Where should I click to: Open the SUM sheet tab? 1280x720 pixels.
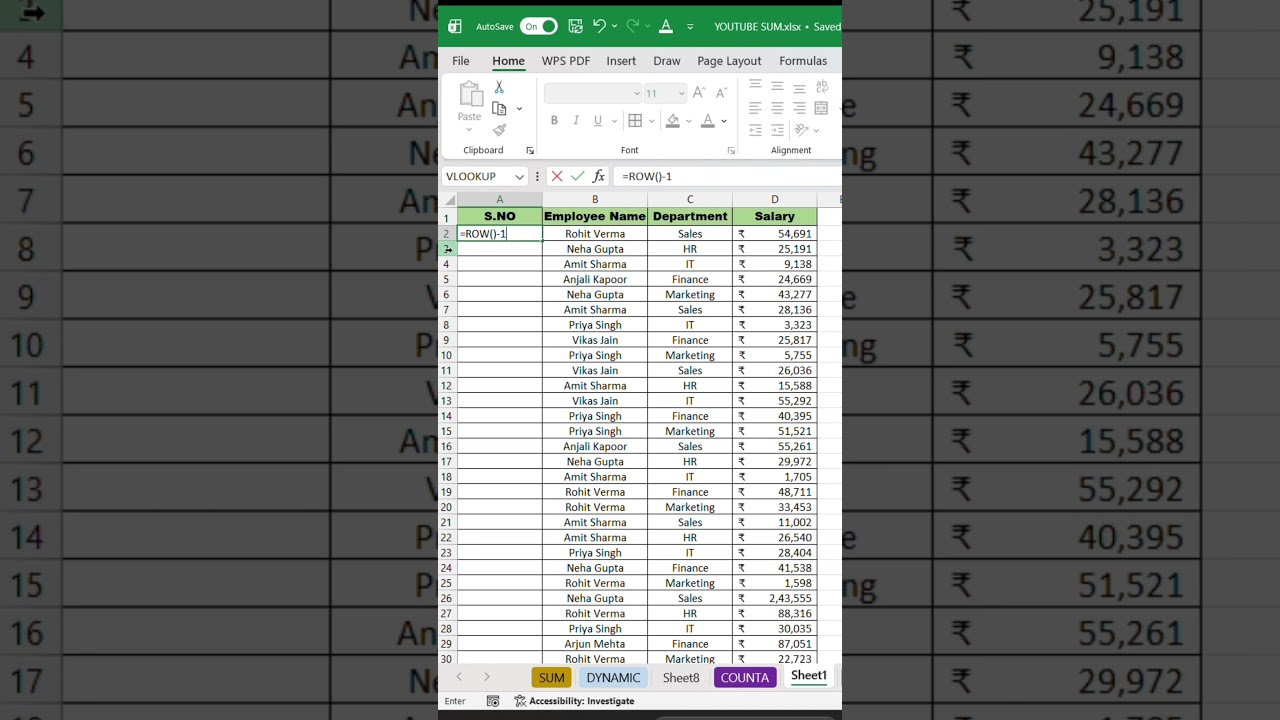click(552, 678)
